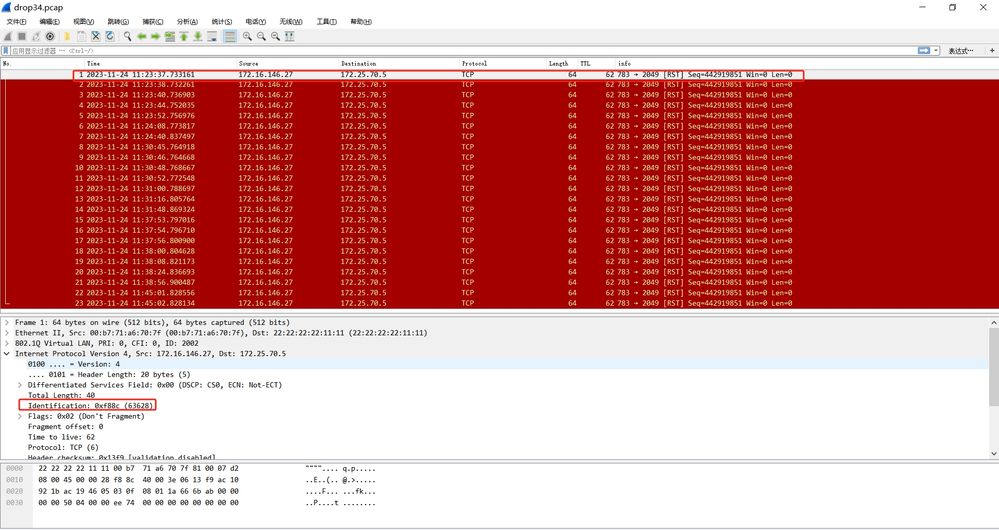This screenshot has width=999, height=530.
Task: Open the 电话(Y) menu
Action: click(255, 22)
